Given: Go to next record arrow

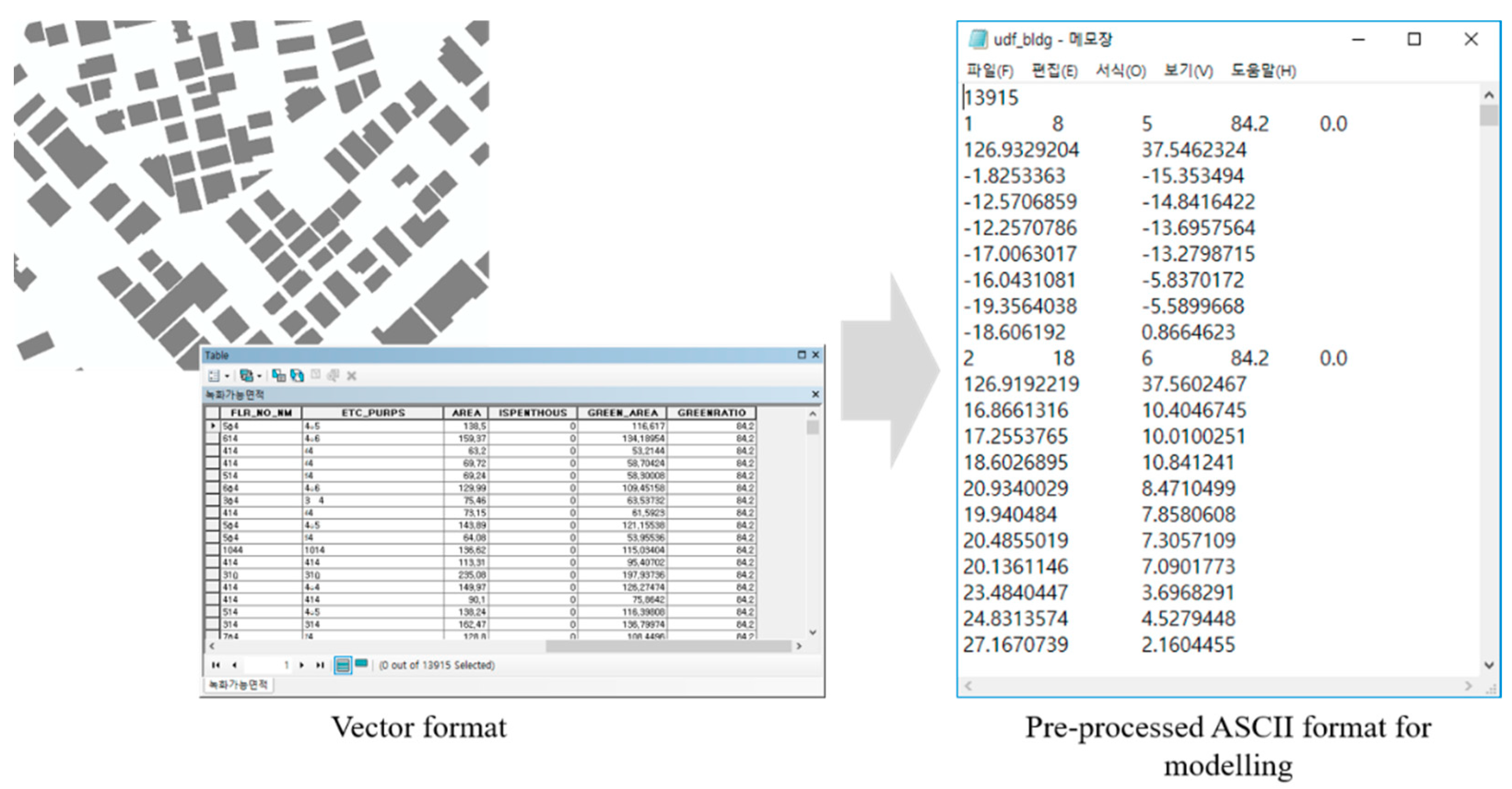Looking at the screenshot, I should 302,665.
